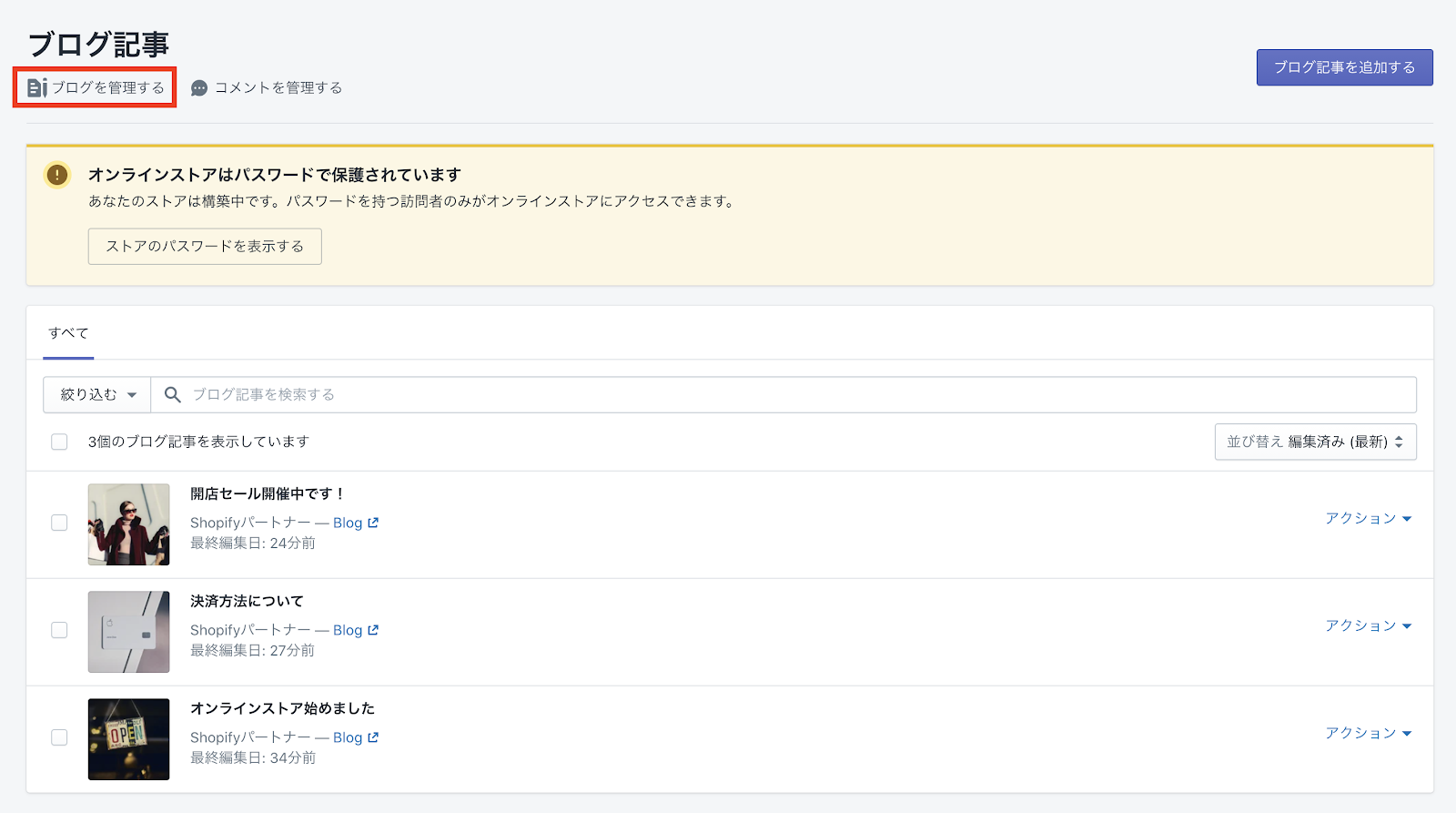Screen dimensions: 1456x813
Task: Open external link icon for 決済方法 post
Action: pos(373,630)
